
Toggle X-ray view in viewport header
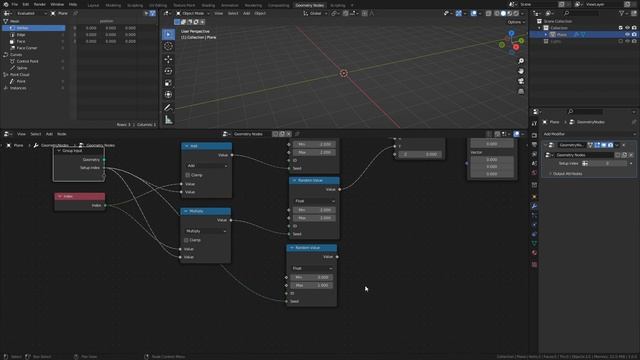click(x=488, y=13)
